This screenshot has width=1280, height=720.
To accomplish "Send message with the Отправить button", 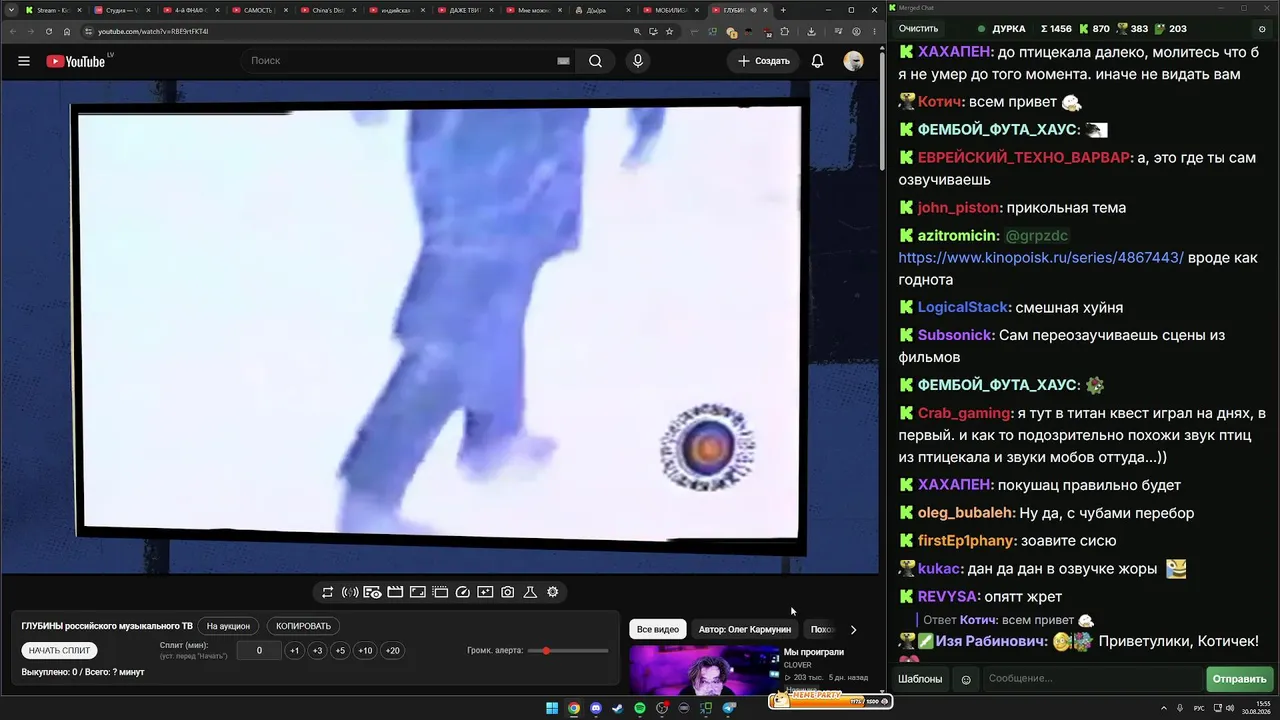I will point(1239,679).
